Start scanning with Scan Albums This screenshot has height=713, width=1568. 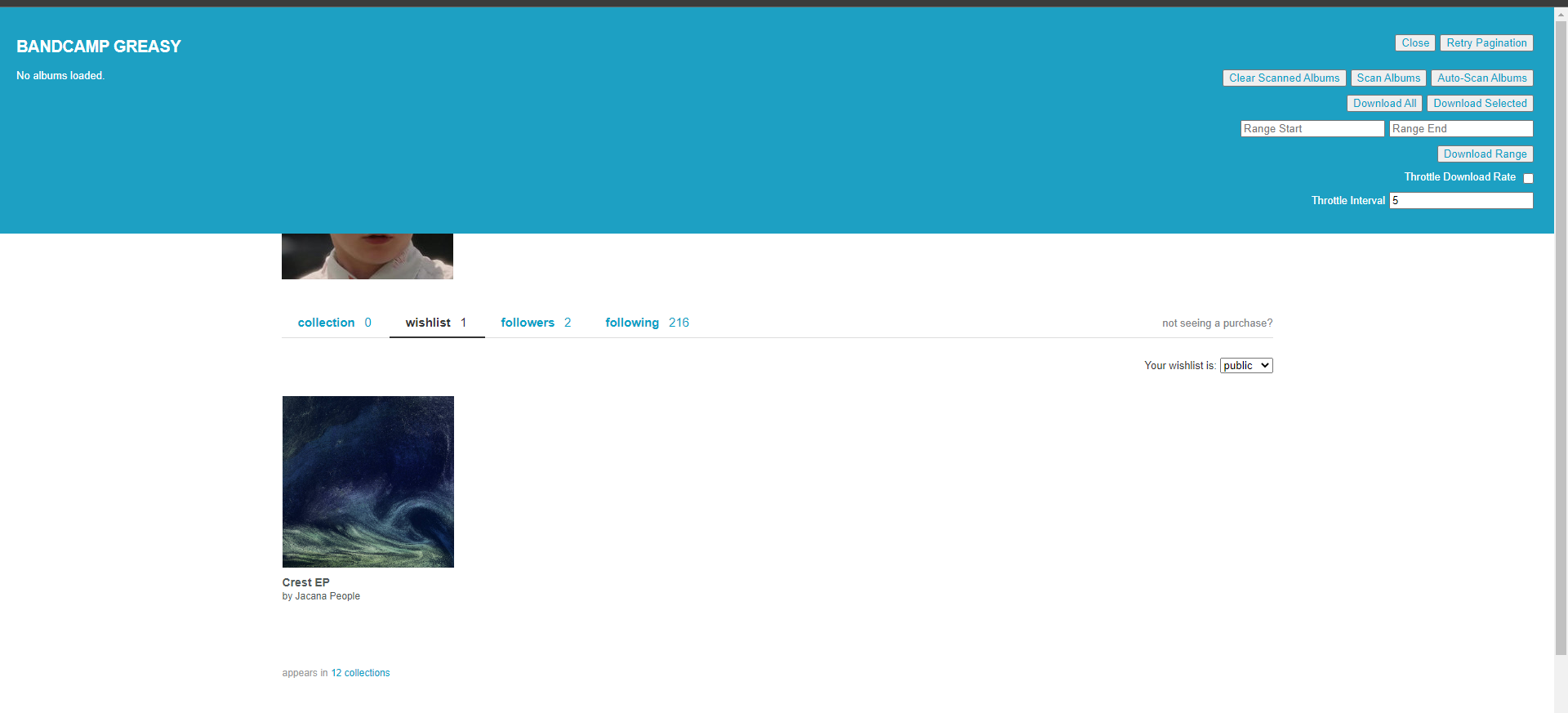1388,78
